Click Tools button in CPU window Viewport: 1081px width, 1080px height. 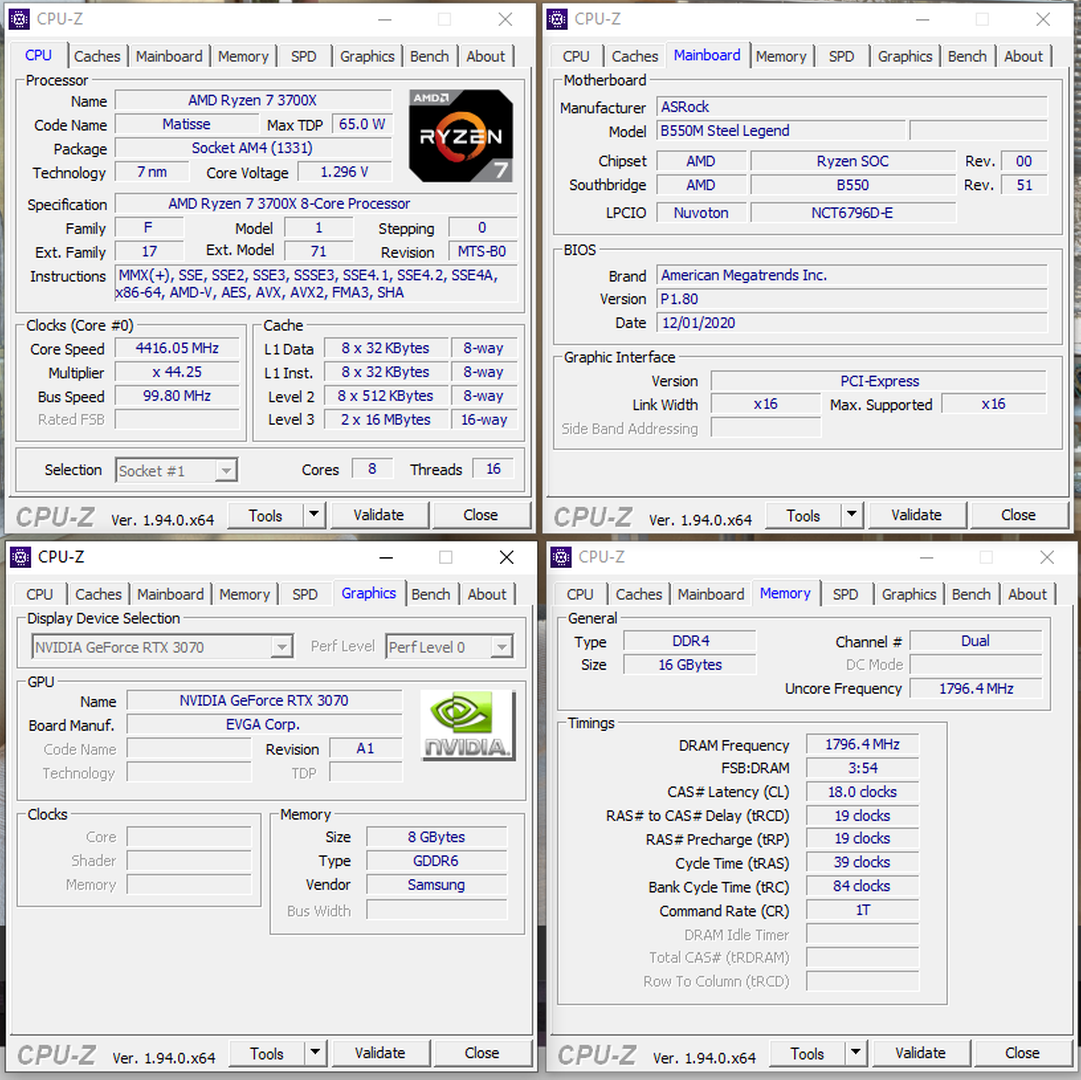(265, 516)
